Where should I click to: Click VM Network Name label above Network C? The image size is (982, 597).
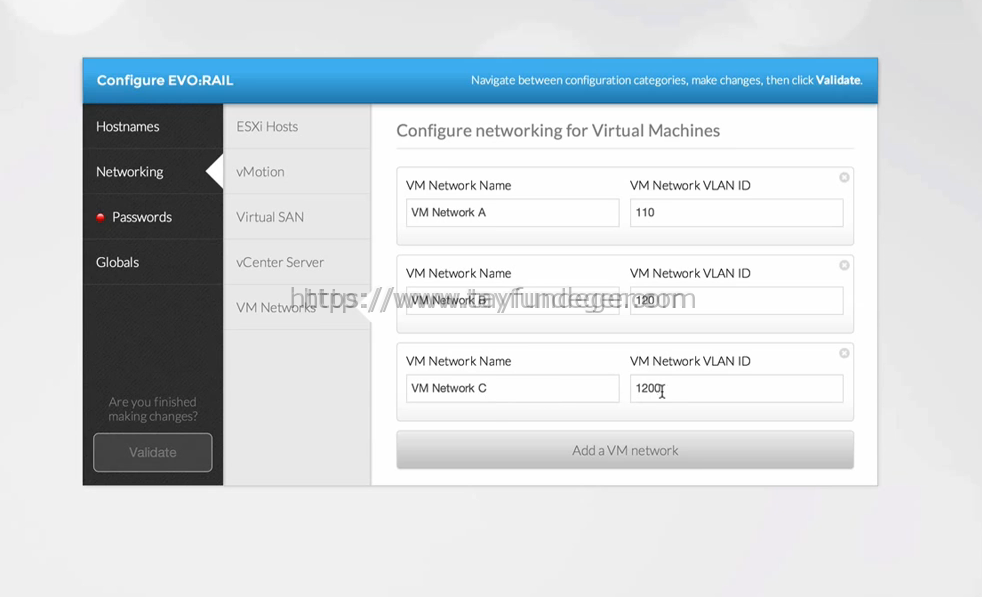pyautogui.click(x=458, y=361)
